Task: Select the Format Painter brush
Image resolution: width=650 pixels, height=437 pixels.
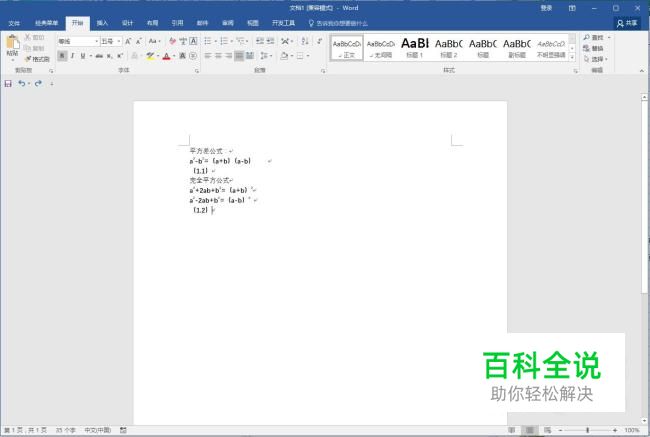Action: [x=28, y=59]
